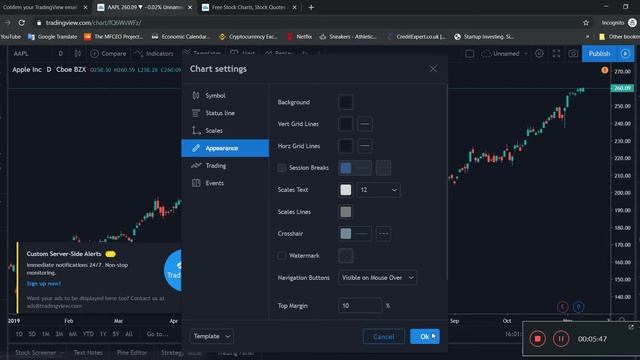Select the YTD time range
640x360 pixels.
[x=88, y=334]
